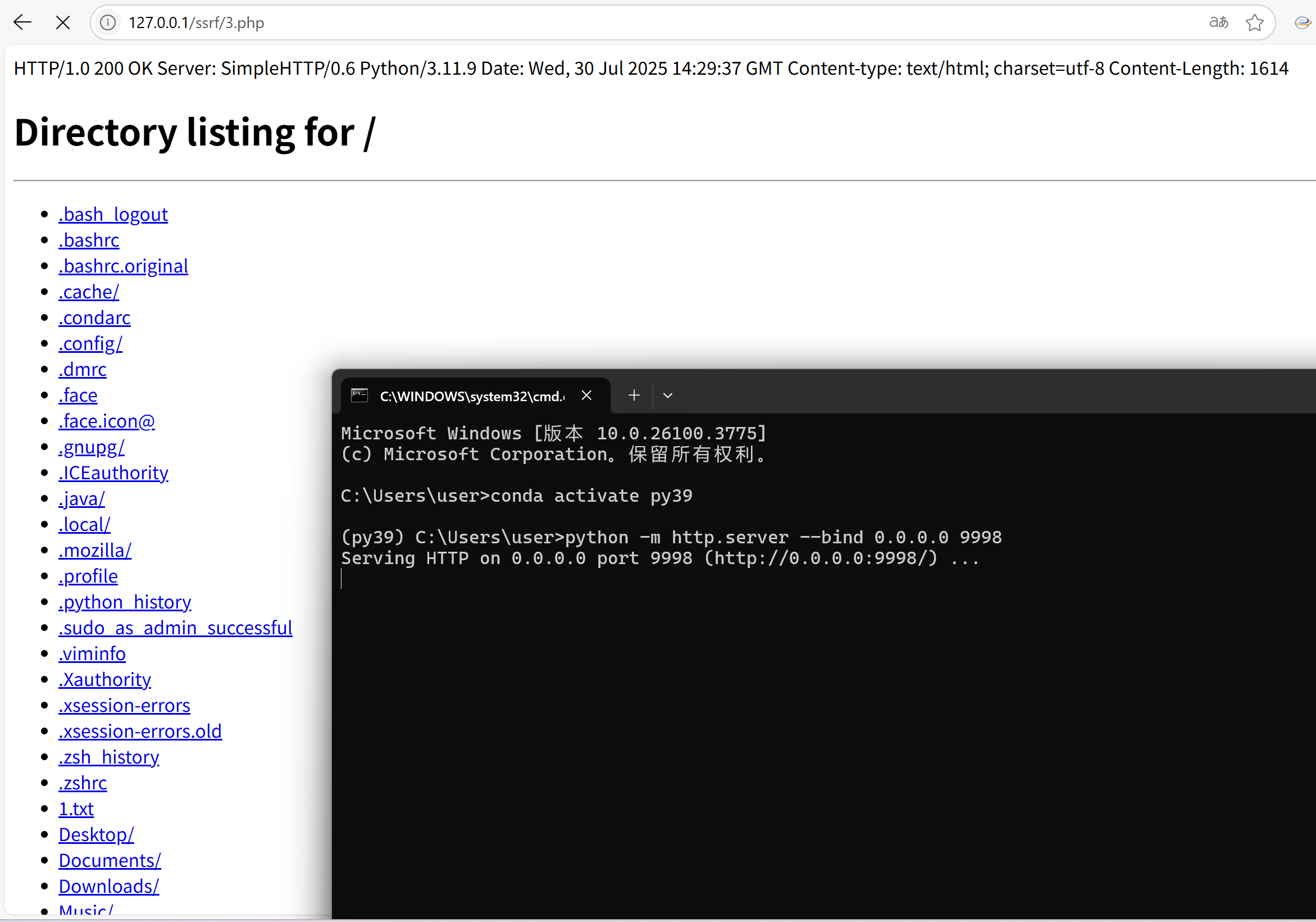Open the .bashrc.original link

pos(123,266)
